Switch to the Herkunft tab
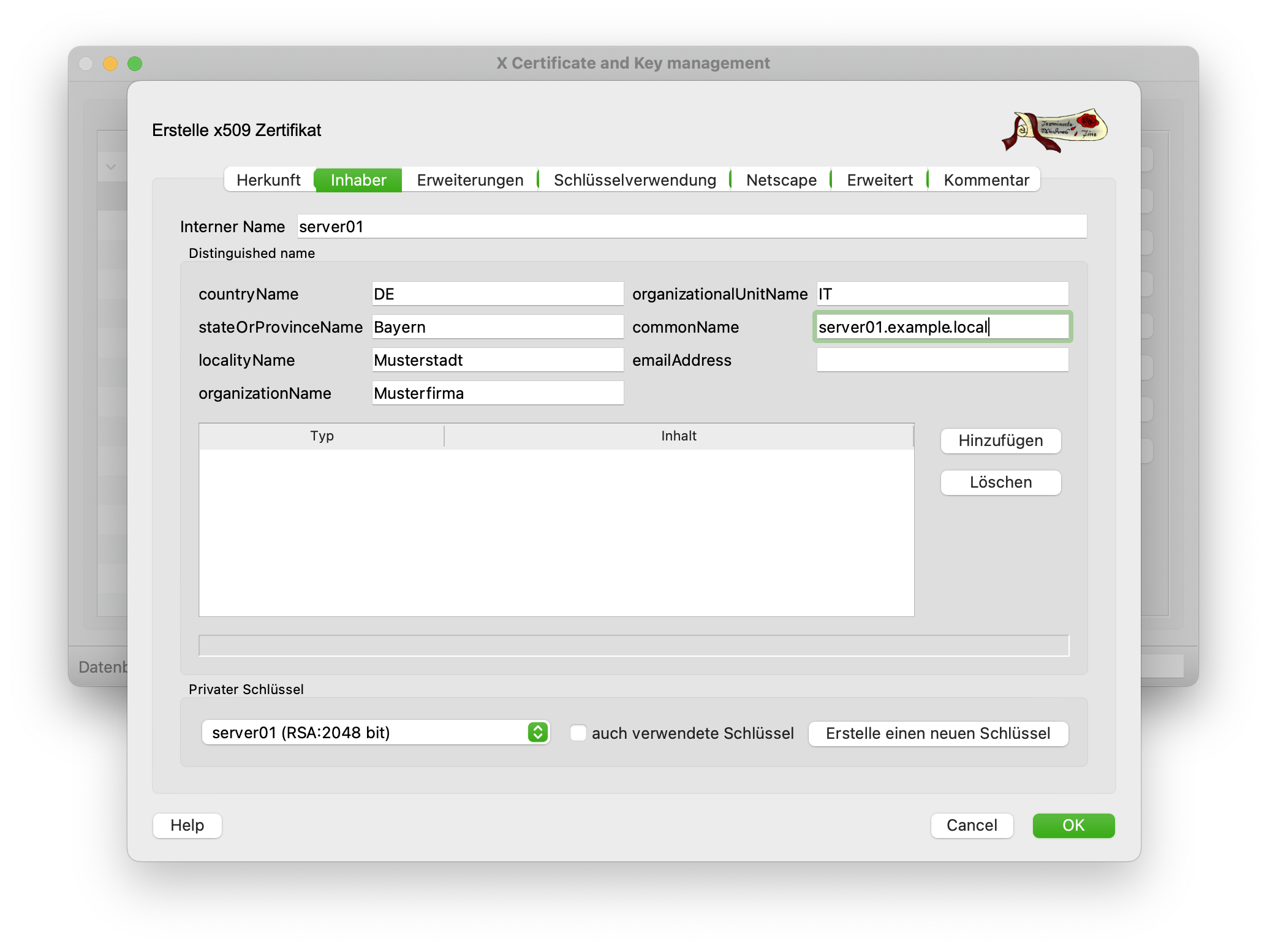Image resolution: width=1267 pixels, height=952 pixels. (x=268, y=180)
